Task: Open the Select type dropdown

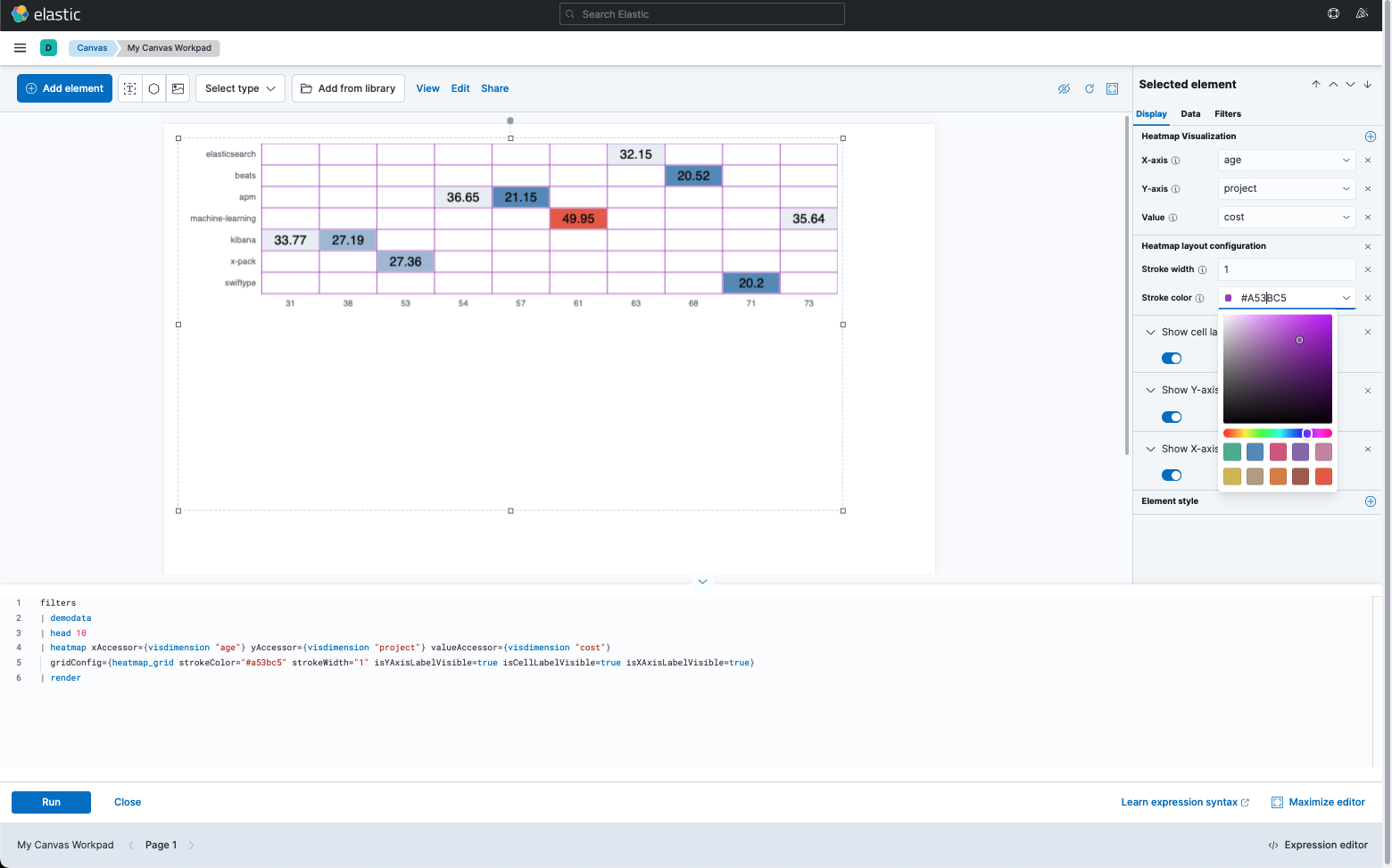Action: (240, 88)
